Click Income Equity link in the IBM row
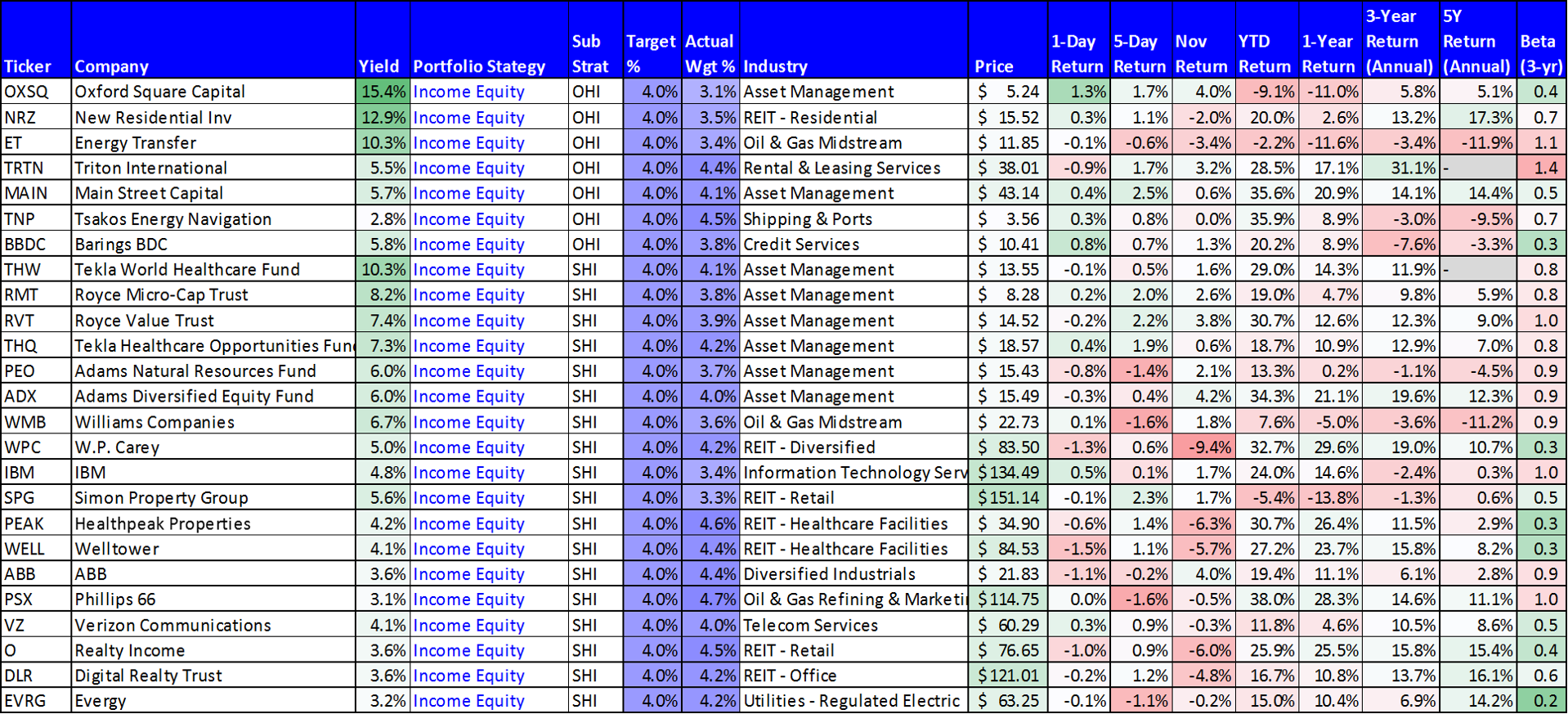The height and width of the screenshot is (714, 1568). coord(468,473)
